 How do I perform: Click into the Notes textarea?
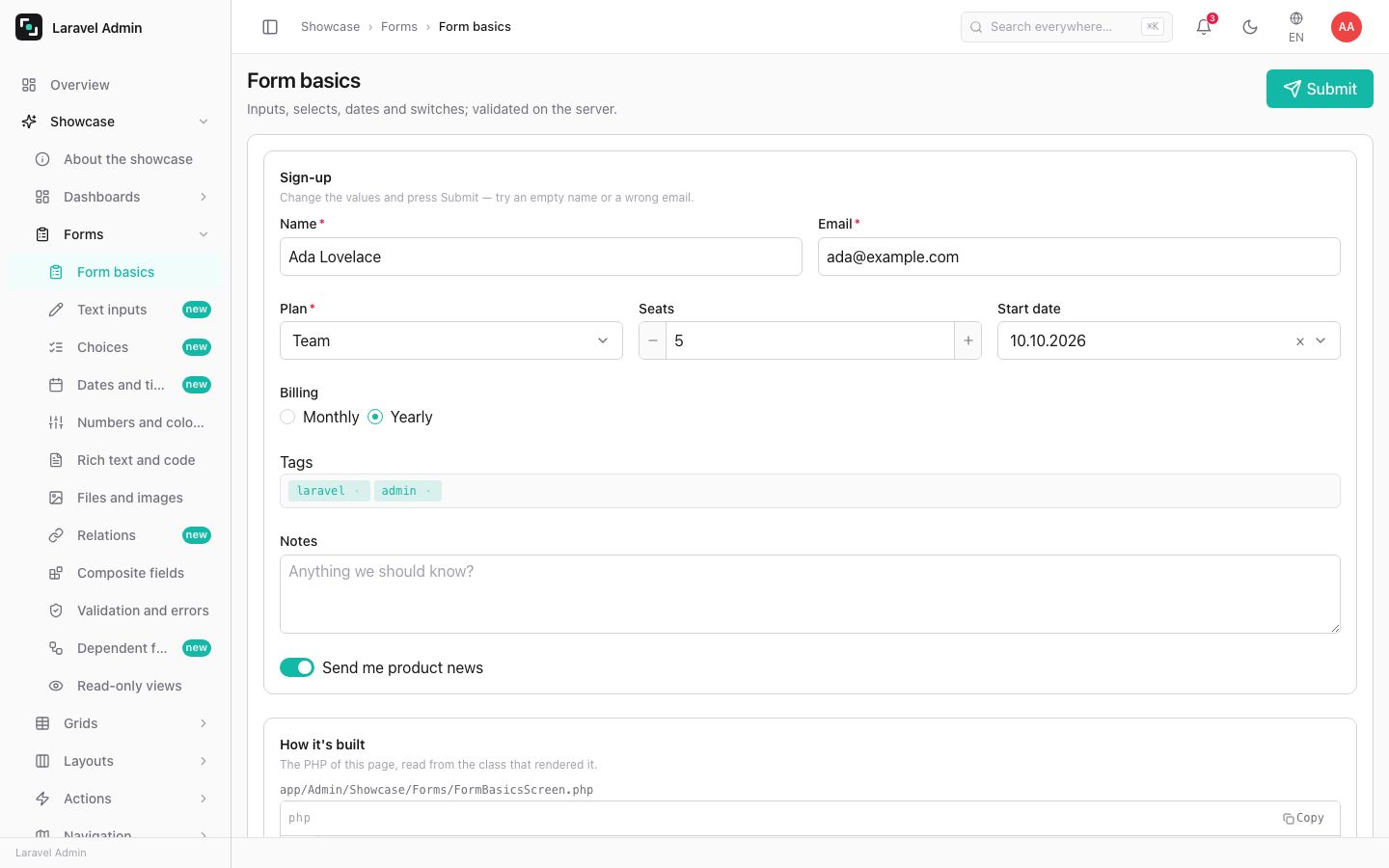pyautogui.click(x=810, y=594)
